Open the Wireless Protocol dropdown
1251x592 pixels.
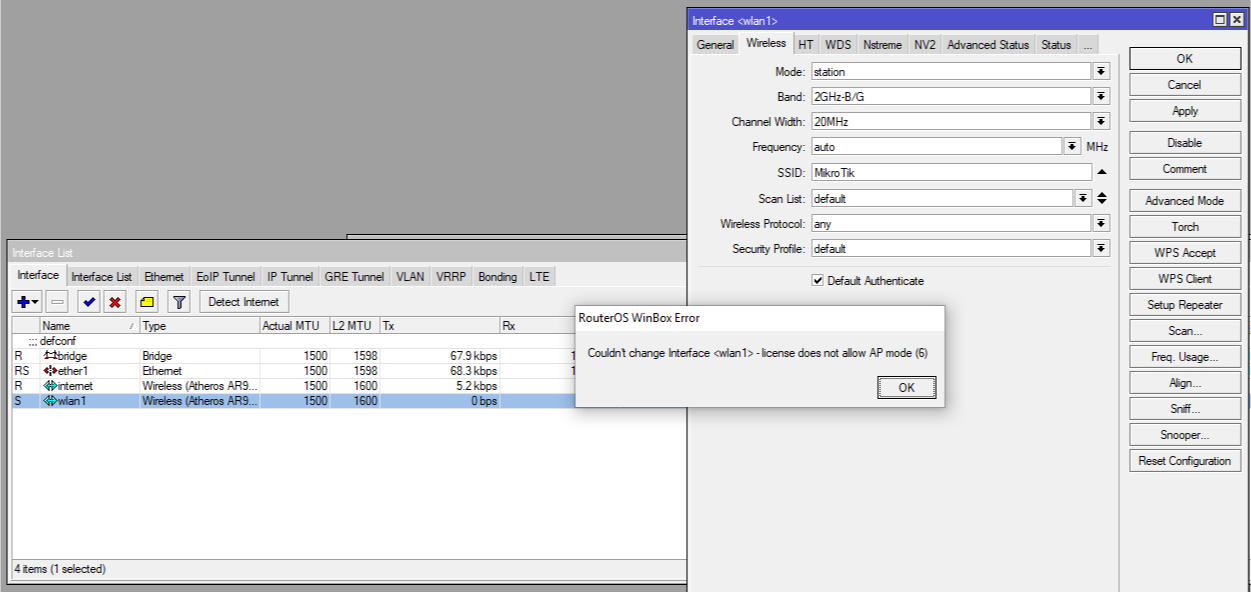(x=1101, y=224)
